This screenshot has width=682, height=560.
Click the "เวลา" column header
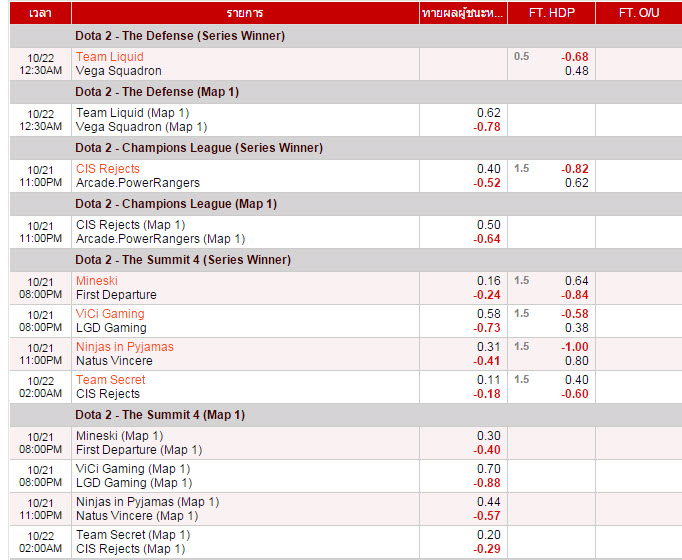(40, 13)
